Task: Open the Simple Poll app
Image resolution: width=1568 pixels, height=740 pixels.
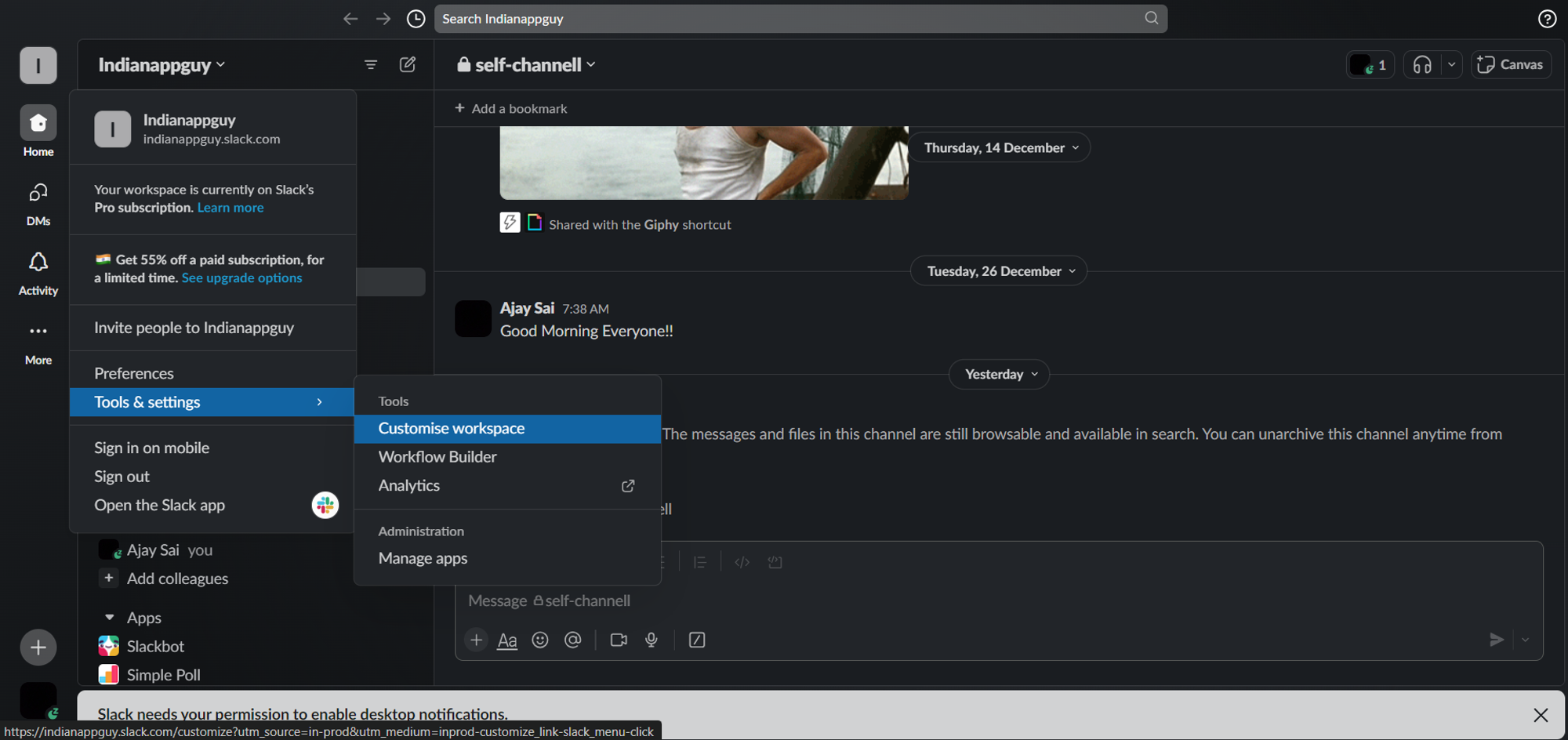Action: 163,675
